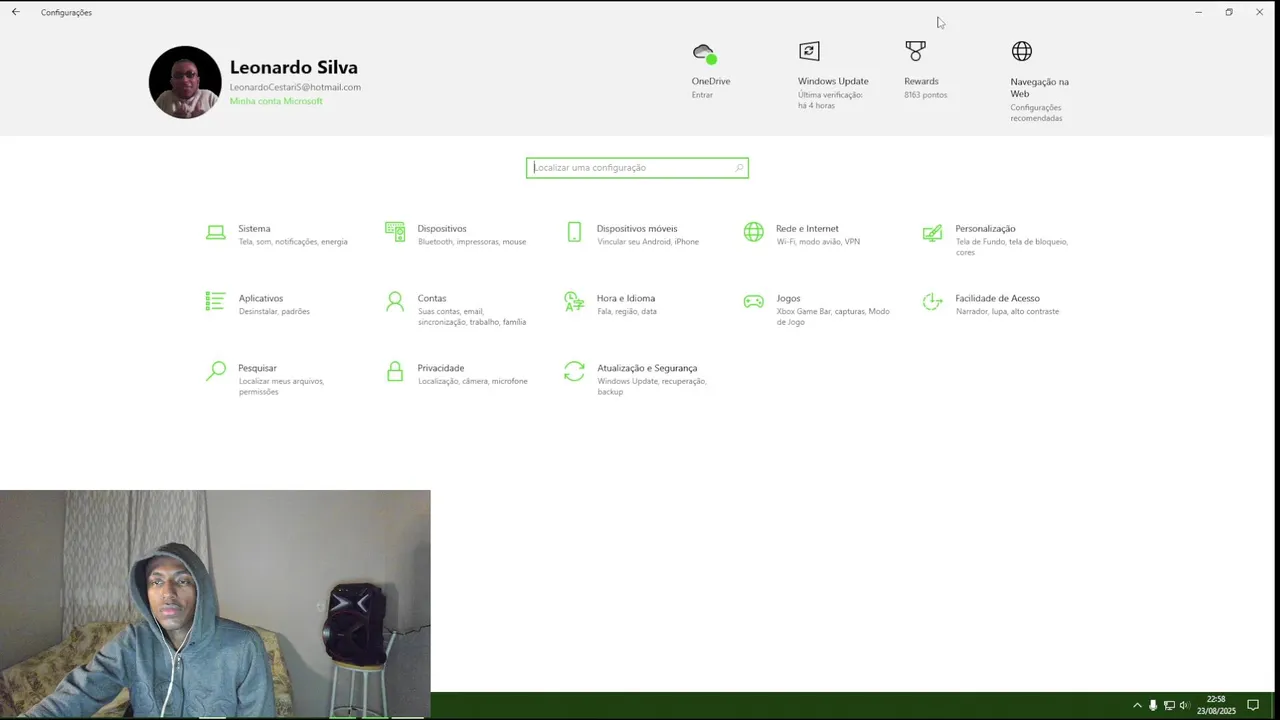
Task: Click the Pesquisar label
Action: click(257, 368)
